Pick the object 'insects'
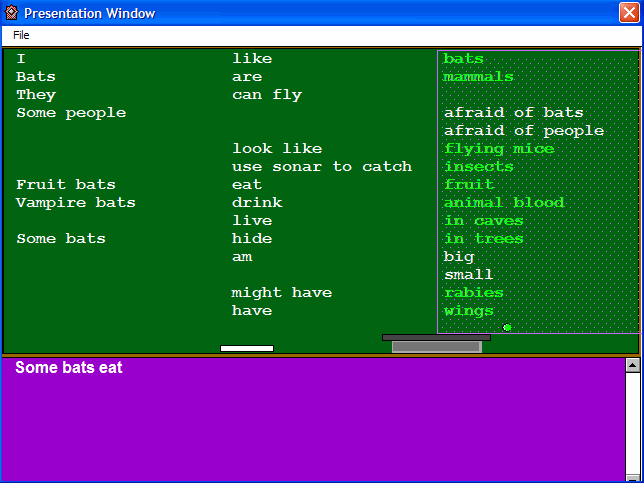Image resolution: width=644 pixels, height=483 pixels. click(x=479, y=167)
